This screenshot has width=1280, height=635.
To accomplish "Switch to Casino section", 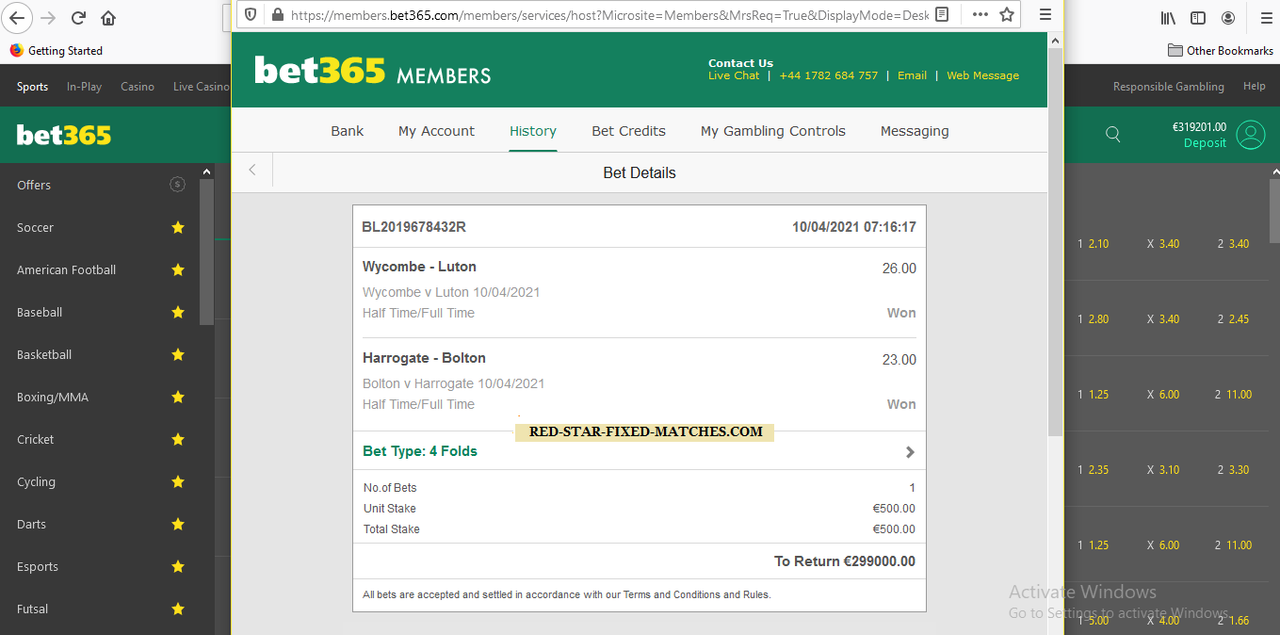I will tap(137, 87).
